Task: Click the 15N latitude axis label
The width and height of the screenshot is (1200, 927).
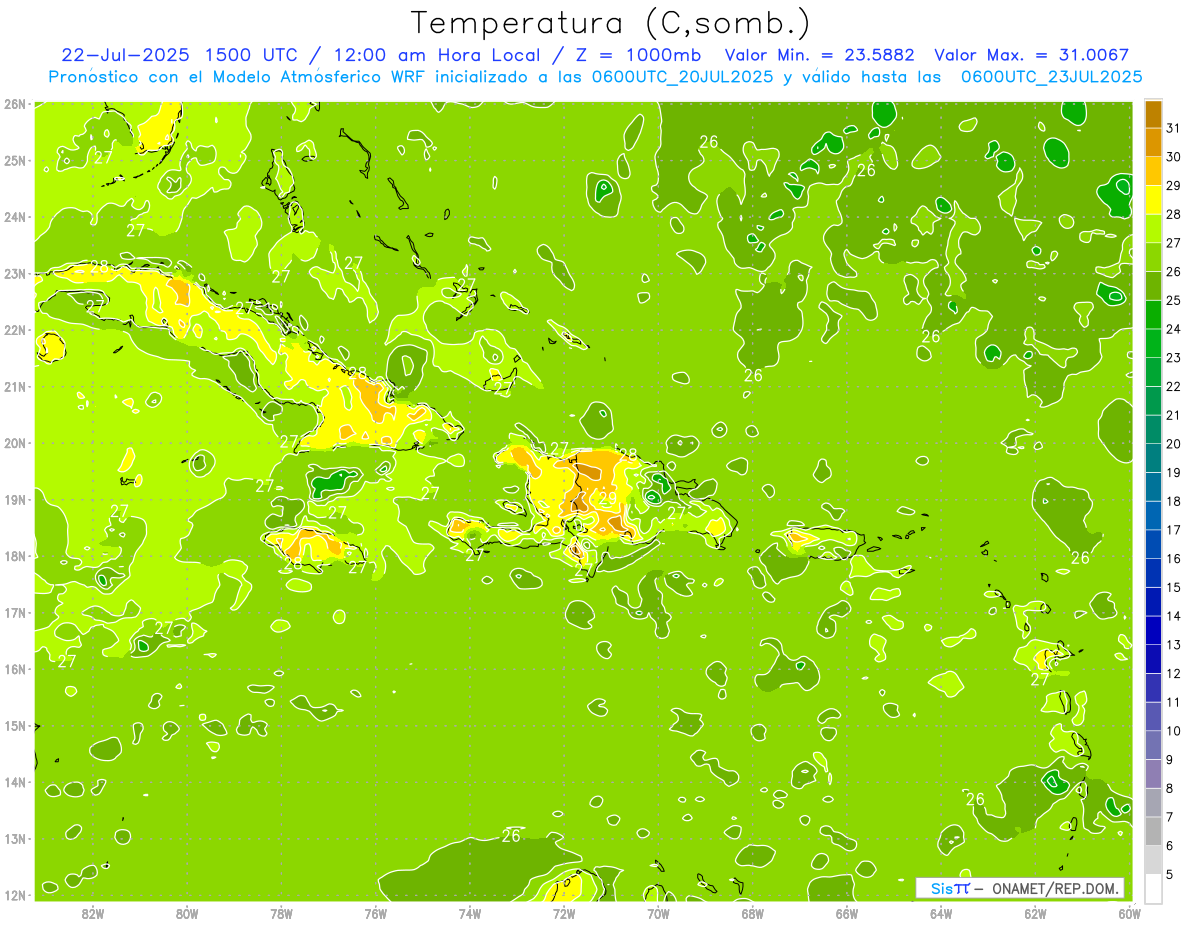Action: pyautogui.click(x=15, y=725)
